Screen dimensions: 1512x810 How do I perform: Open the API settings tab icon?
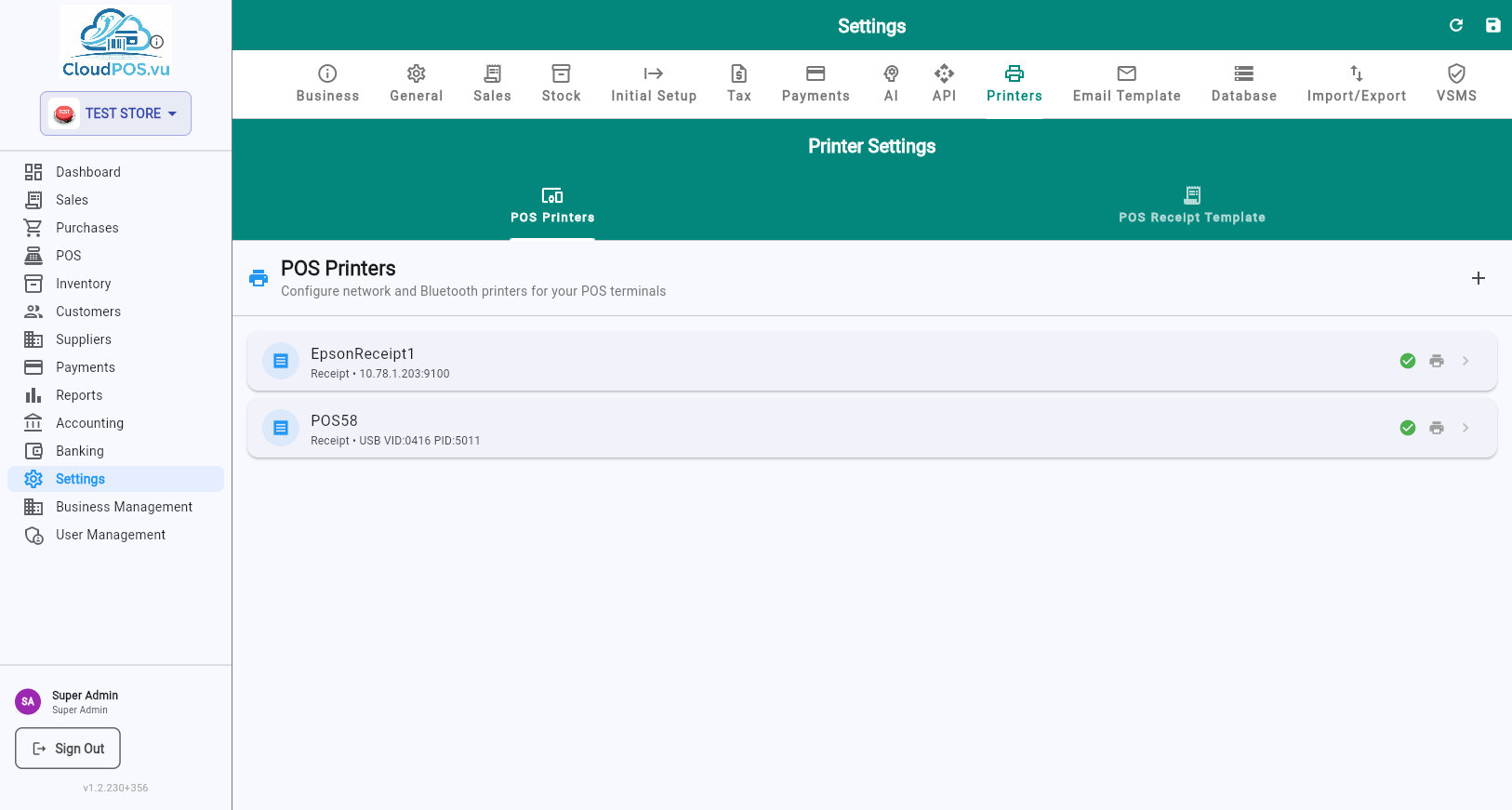(x=944, y=73)
